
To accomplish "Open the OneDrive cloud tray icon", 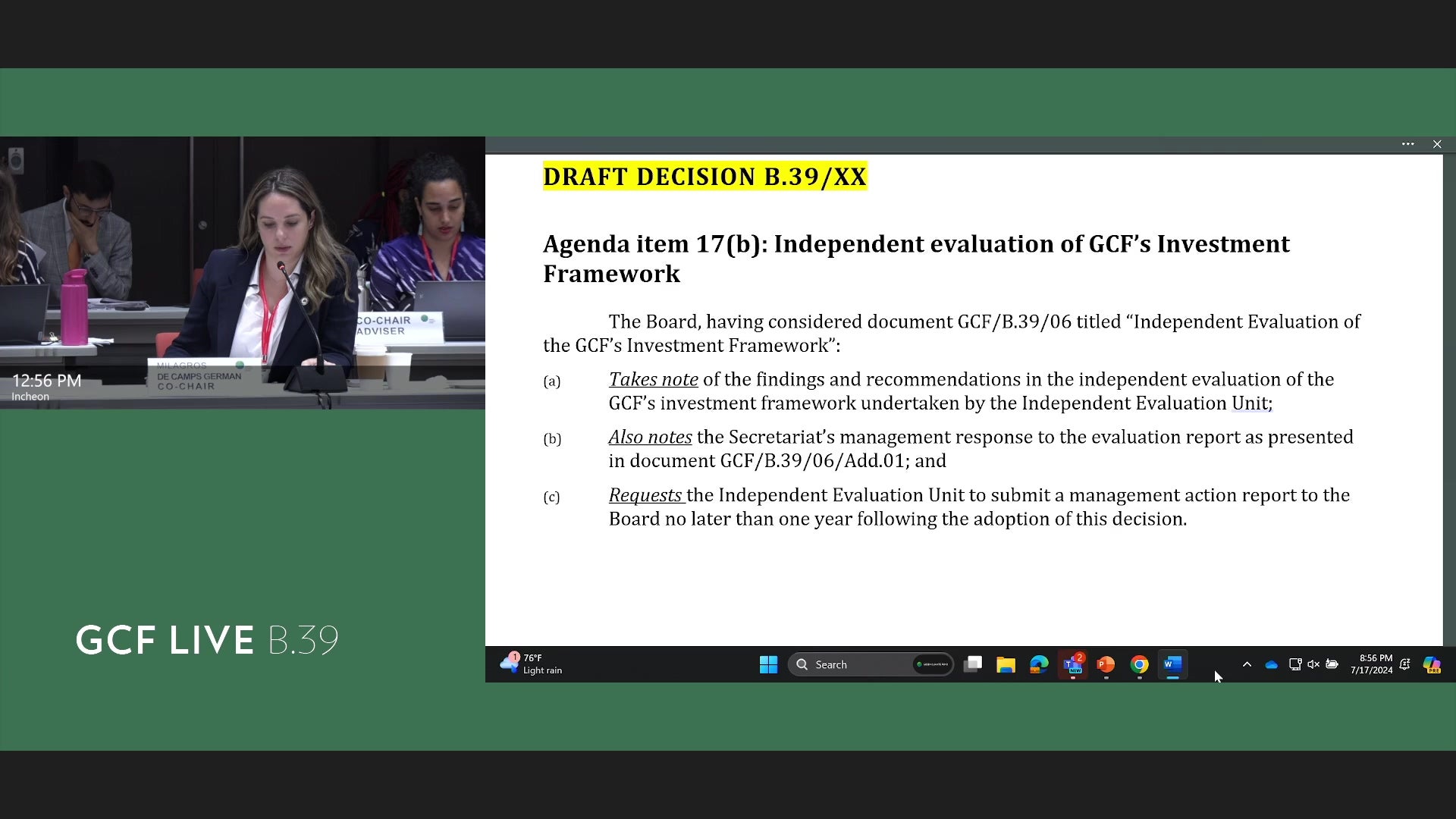I will (x=1272, y=664).
